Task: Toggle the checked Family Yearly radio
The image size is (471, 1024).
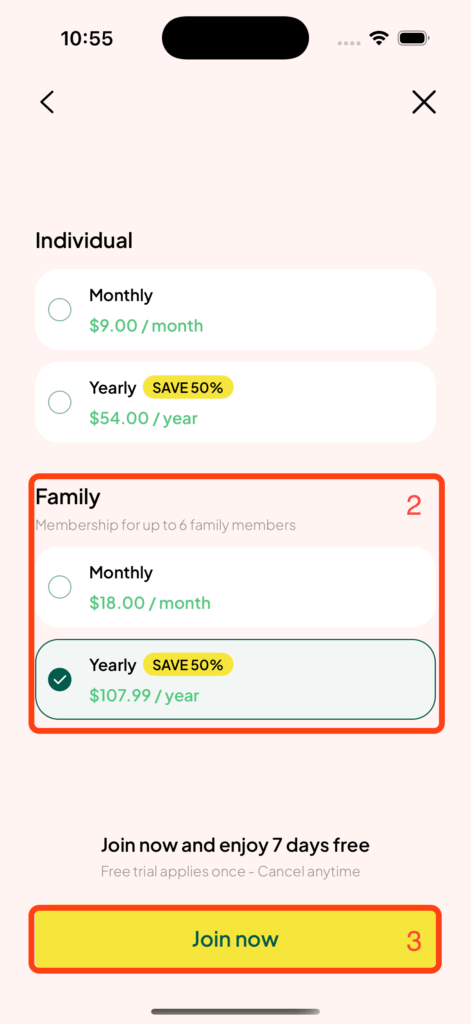Action: click(x=60, y=680)
